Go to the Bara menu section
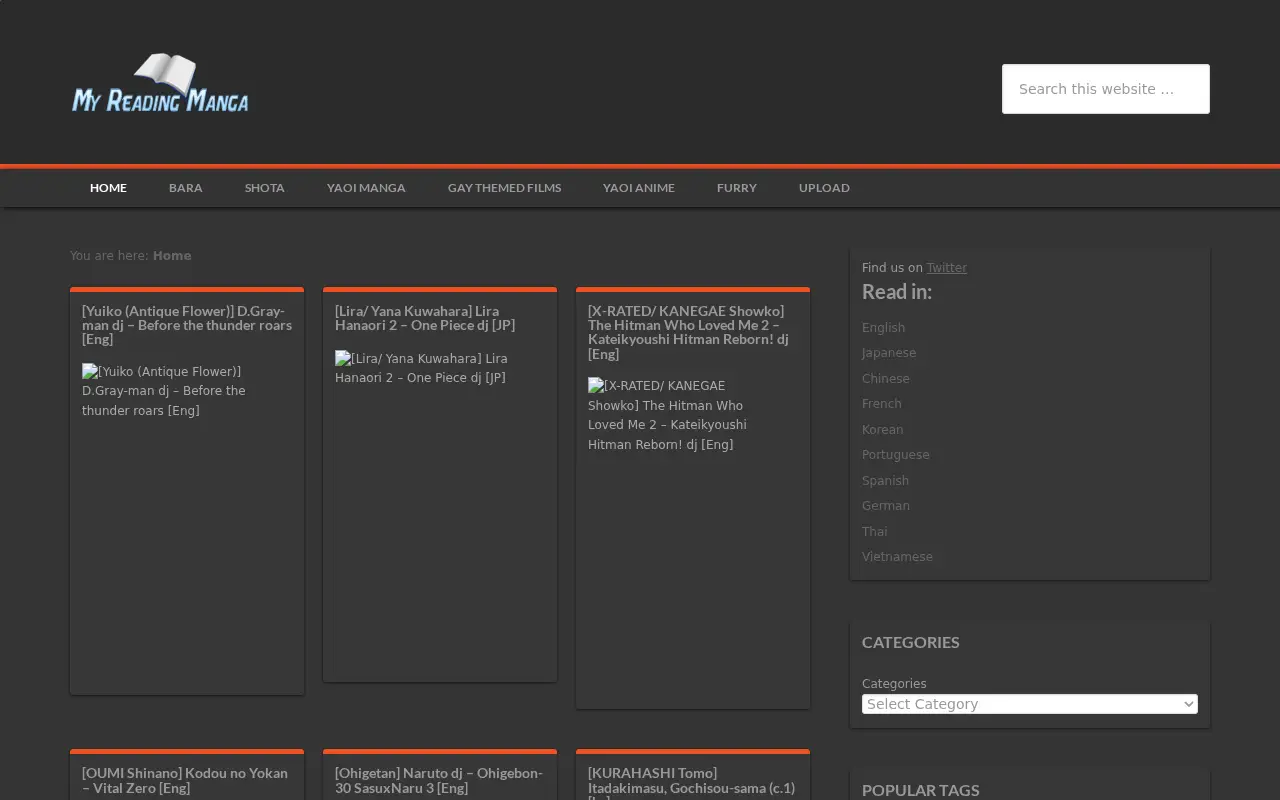The image size is (1280, 800). 186,188
